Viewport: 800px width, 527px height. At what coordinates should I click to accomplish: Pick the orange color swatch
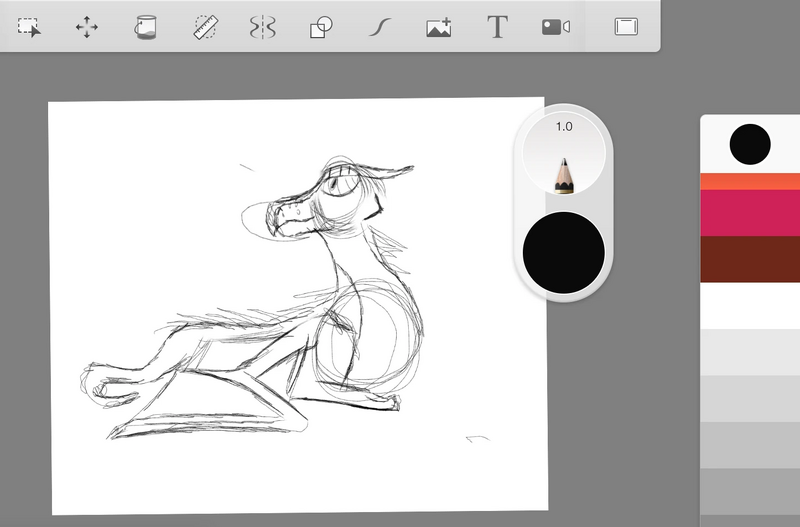click(749, 181)
